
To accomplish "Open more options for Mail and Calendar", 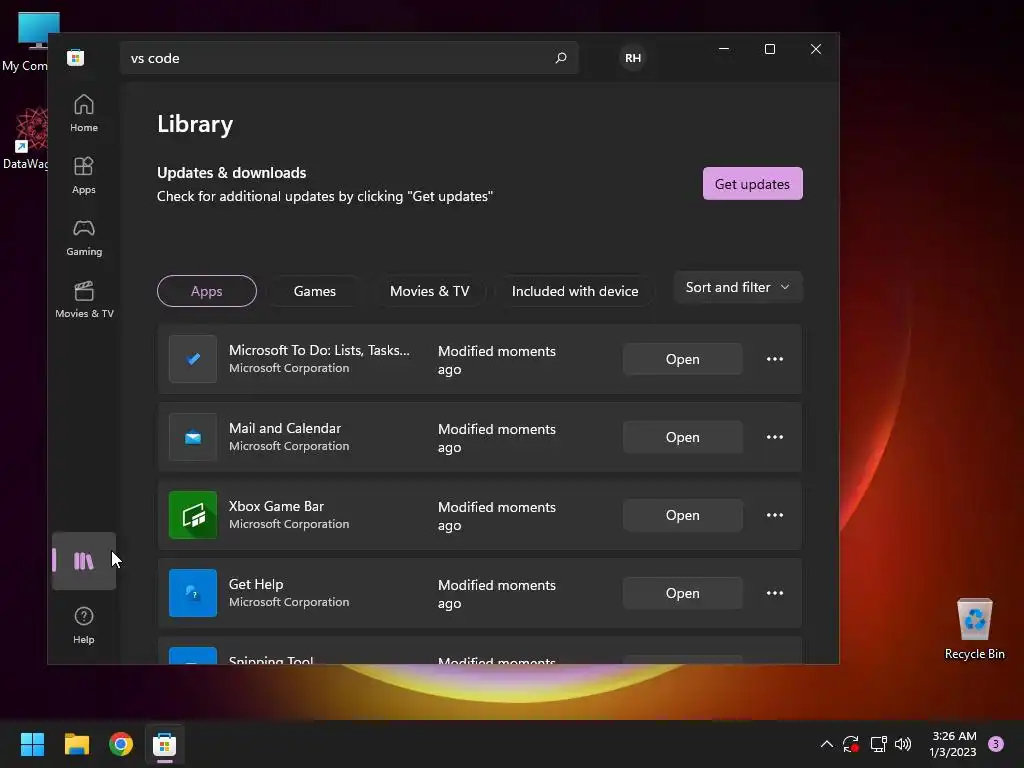I will (775, 437).
